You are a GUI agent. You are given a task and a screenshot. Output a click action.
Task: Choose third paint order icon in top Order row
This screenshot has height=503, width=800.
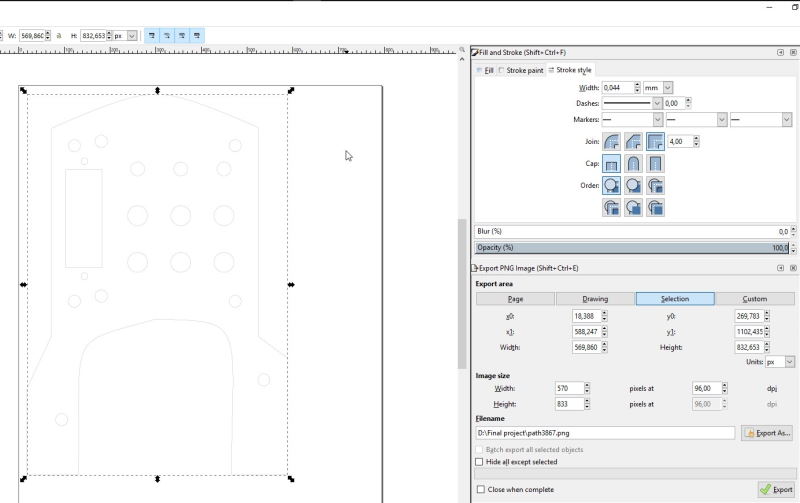[655, 185]
